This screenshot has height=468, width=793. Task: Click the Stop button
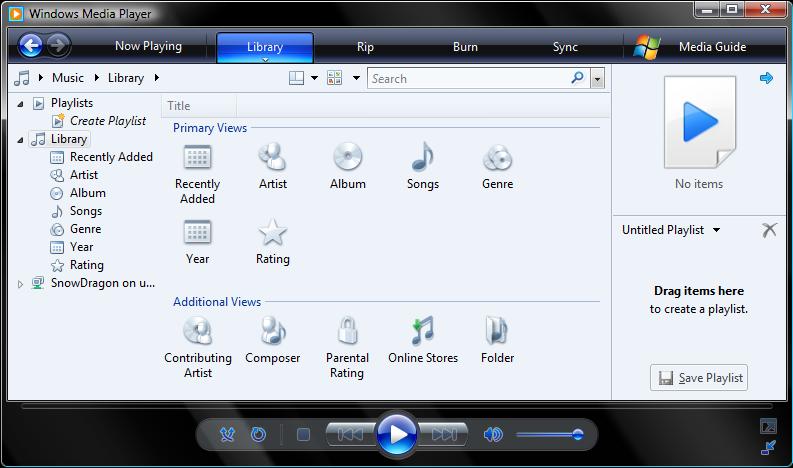pos(303,434)
